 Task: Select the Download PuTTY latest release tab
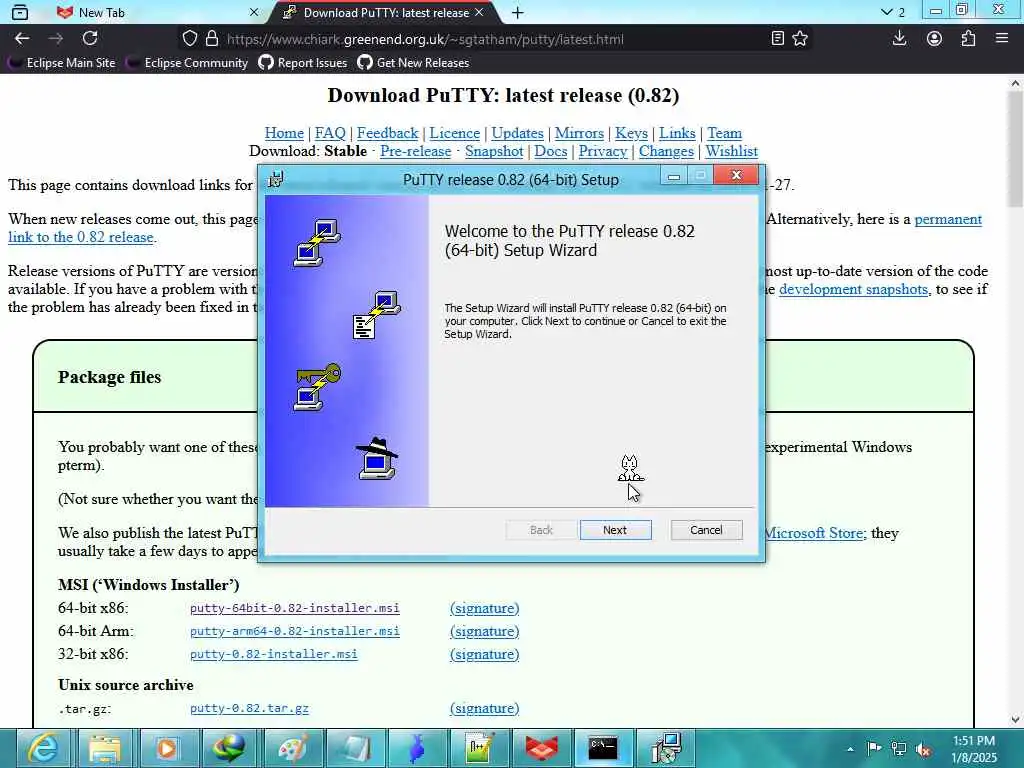(x=385, y=12)
